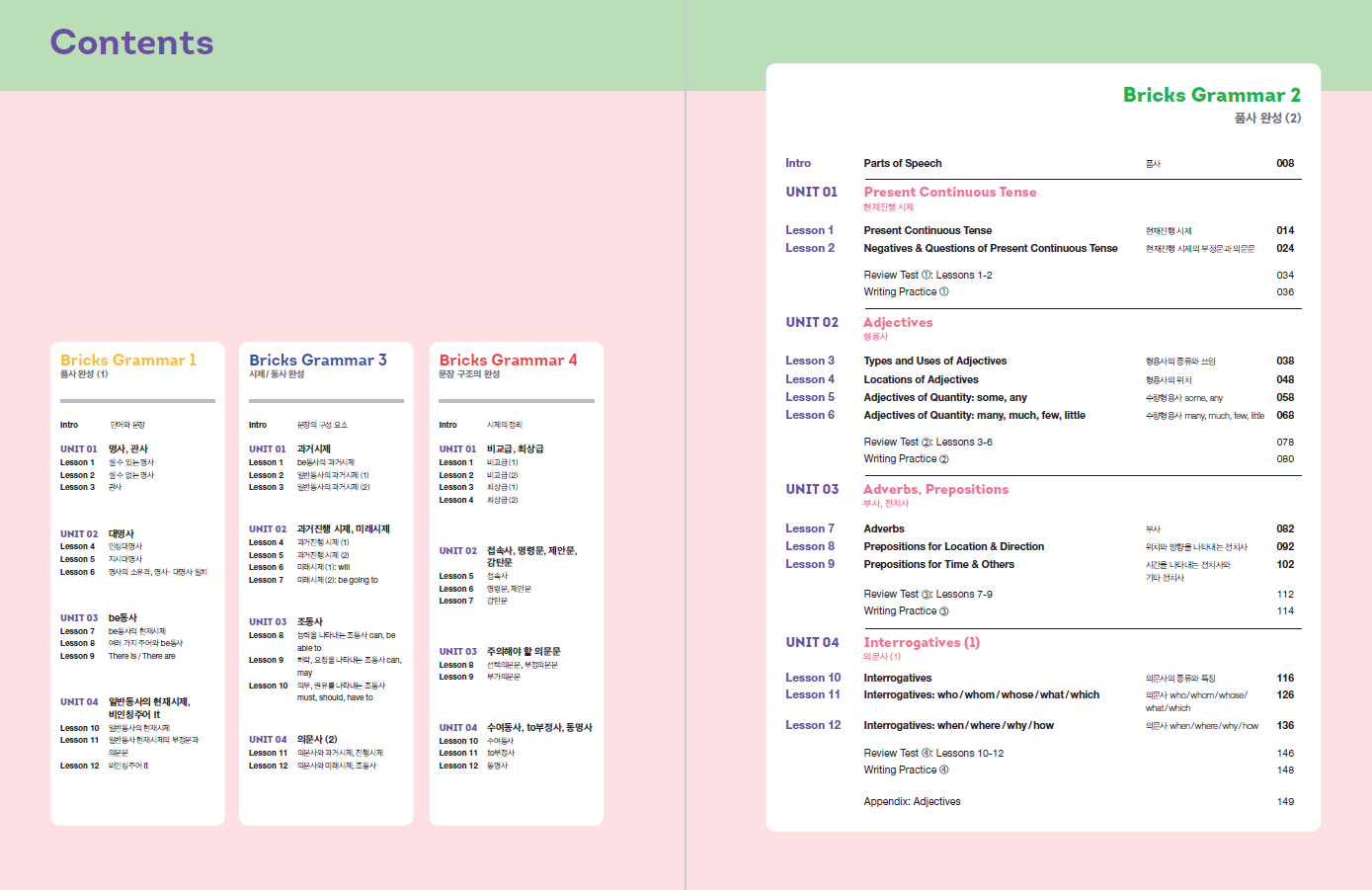This screenshot has width=1372, height=890.
Task: Click the pink "Adjectives" unit heading
Action: point(898,322)
